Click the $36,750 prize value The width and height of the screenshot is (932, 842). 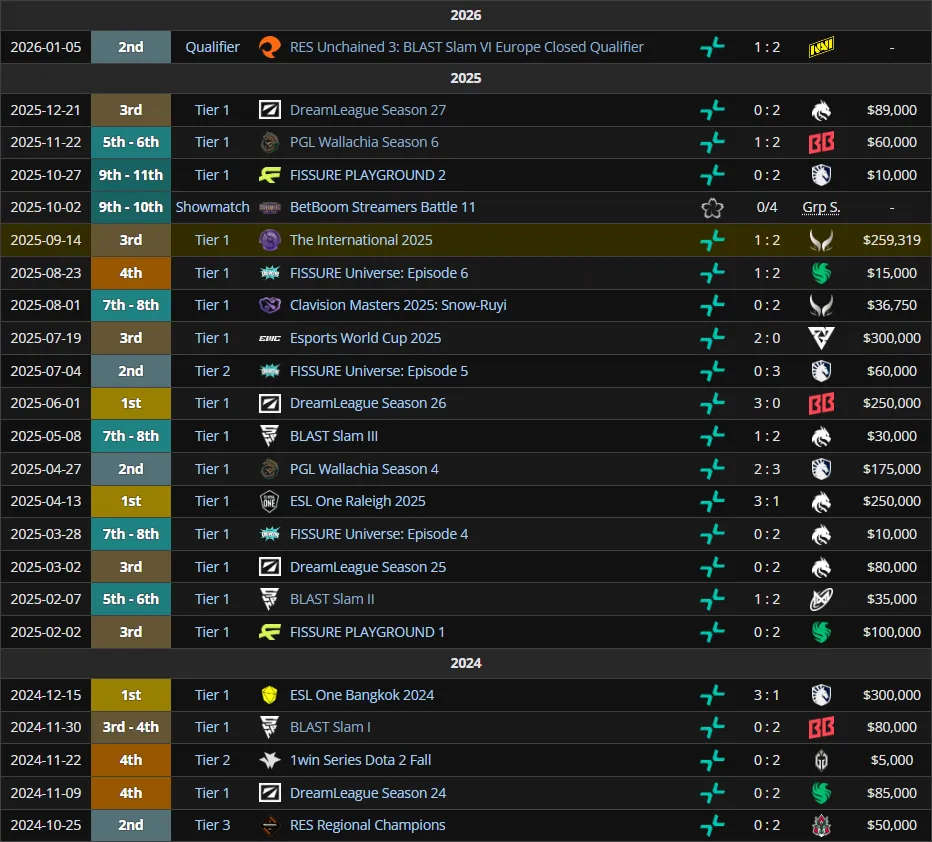click(892, 305)
